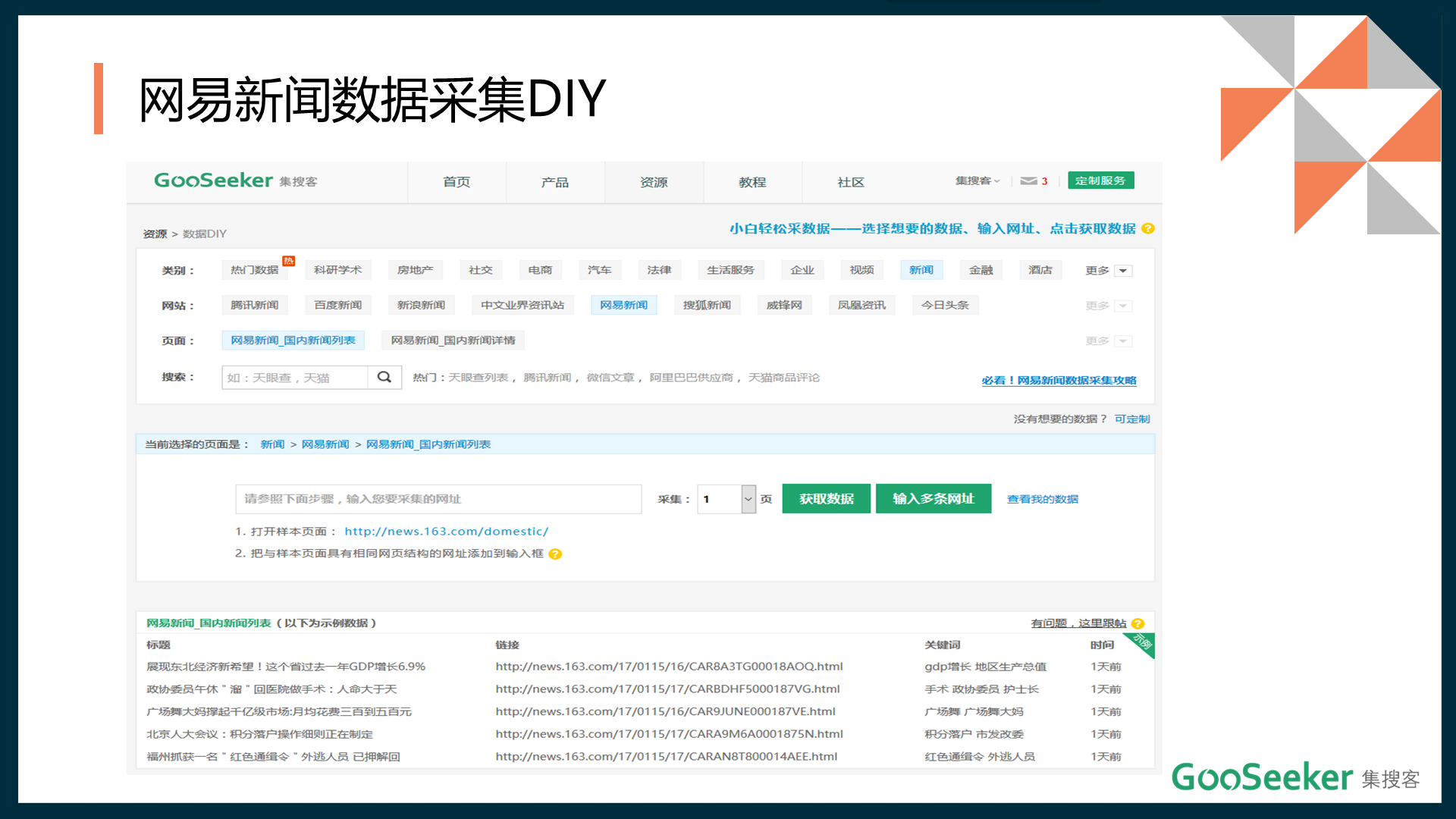This screenshot has width=1456, height=819.
Task: Click the 可定制 link
Action: click(x=1132, y=419)
